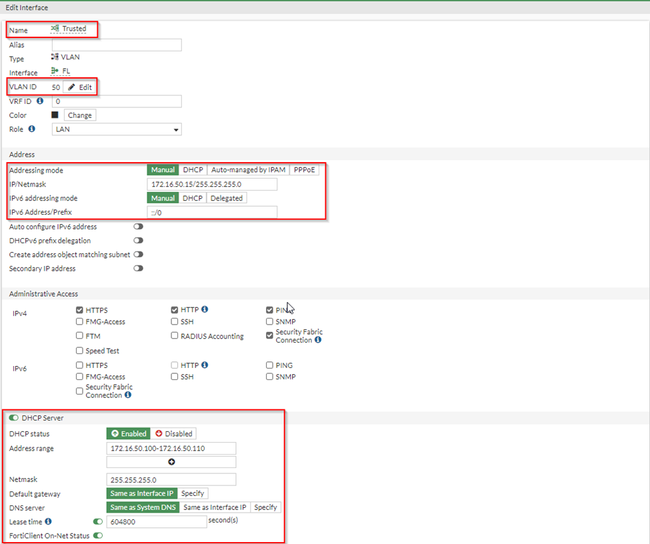Open the Role dropdown showing LAN
The width and height of the screenshot is (650, 544).
tap(116, 129)
